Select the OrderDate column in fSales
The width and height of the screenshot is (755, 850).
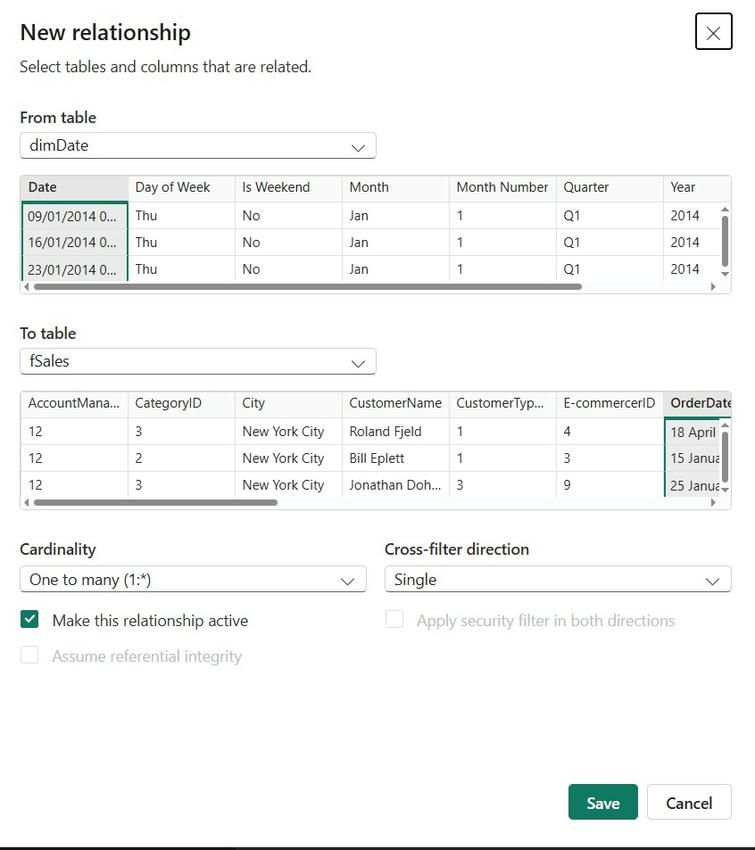[699, 403]
